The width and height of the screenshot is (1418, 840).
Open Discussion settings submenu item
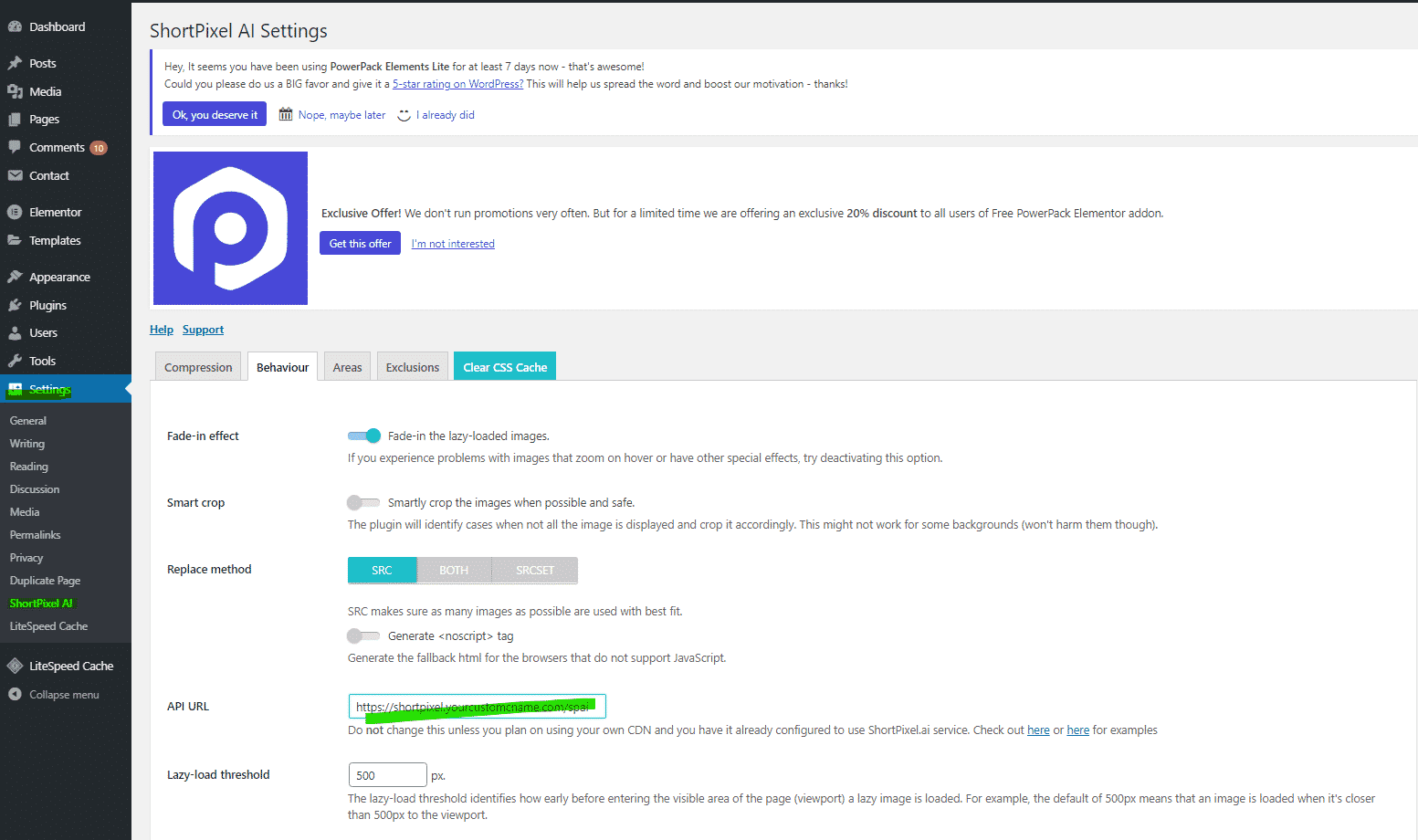(35, 489)
